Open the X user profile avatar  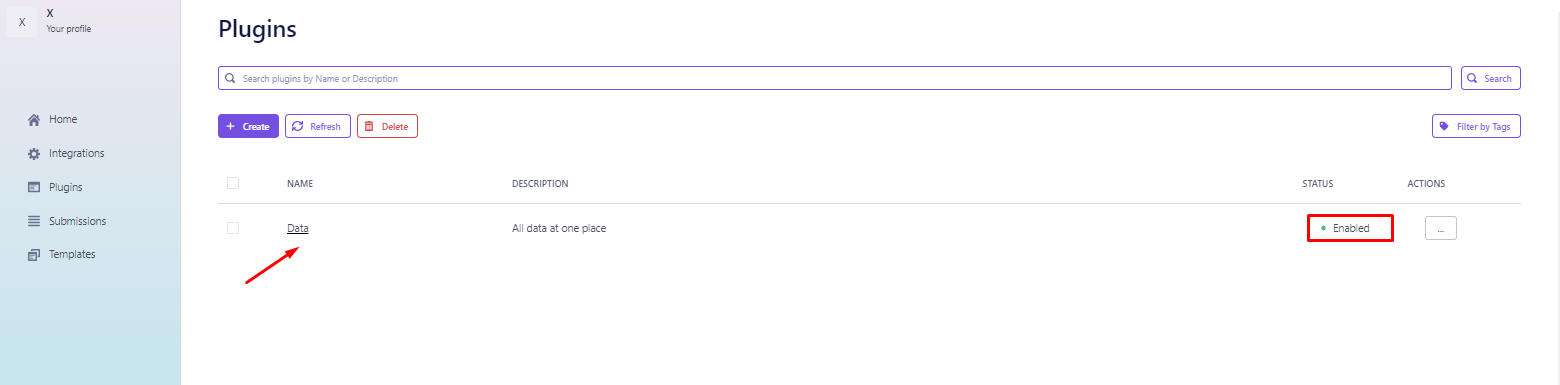(22, 21)
